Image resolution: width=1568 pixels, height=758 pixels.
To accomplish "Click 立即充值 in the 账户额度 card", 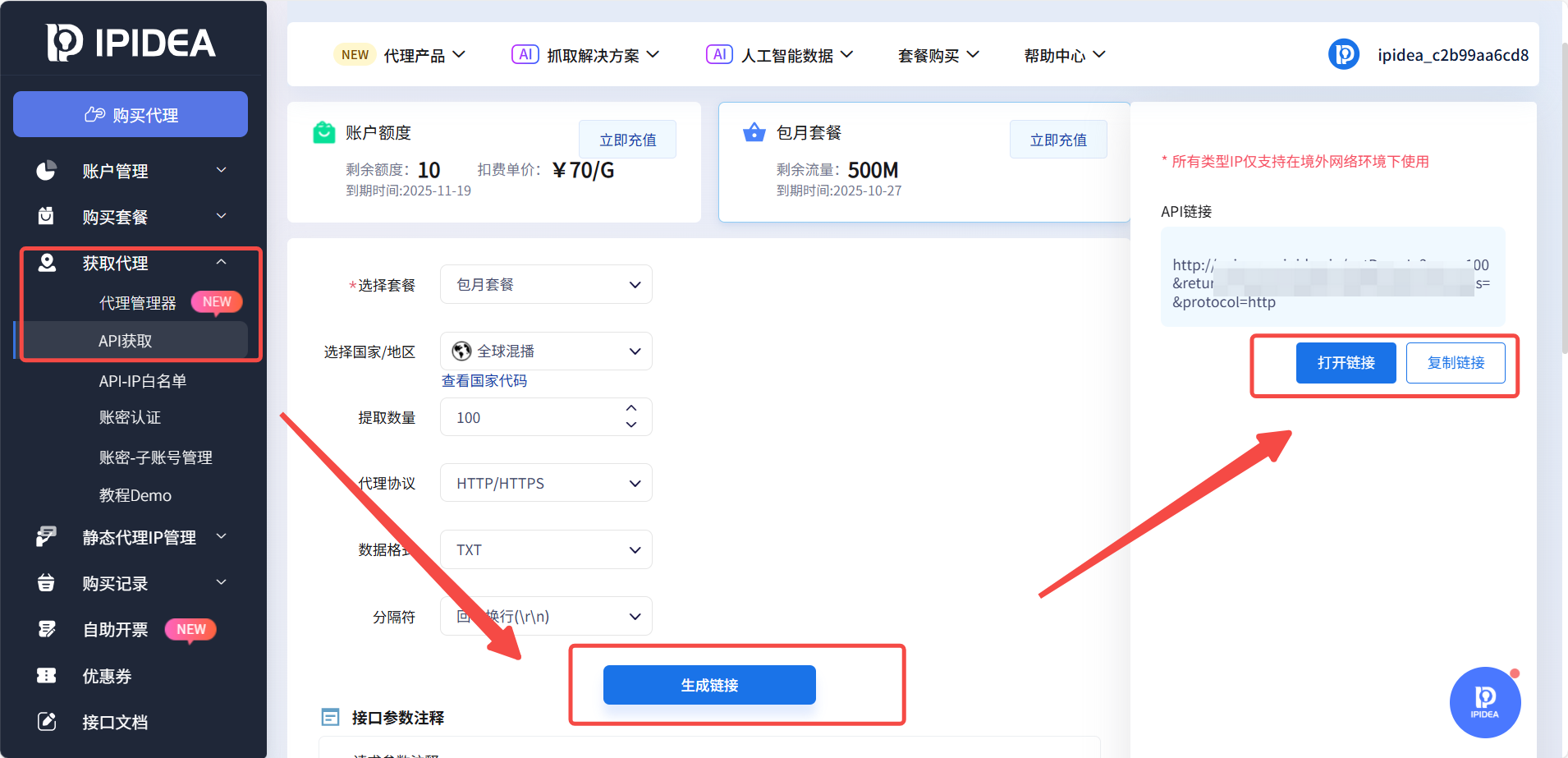I will click(628, 140).
